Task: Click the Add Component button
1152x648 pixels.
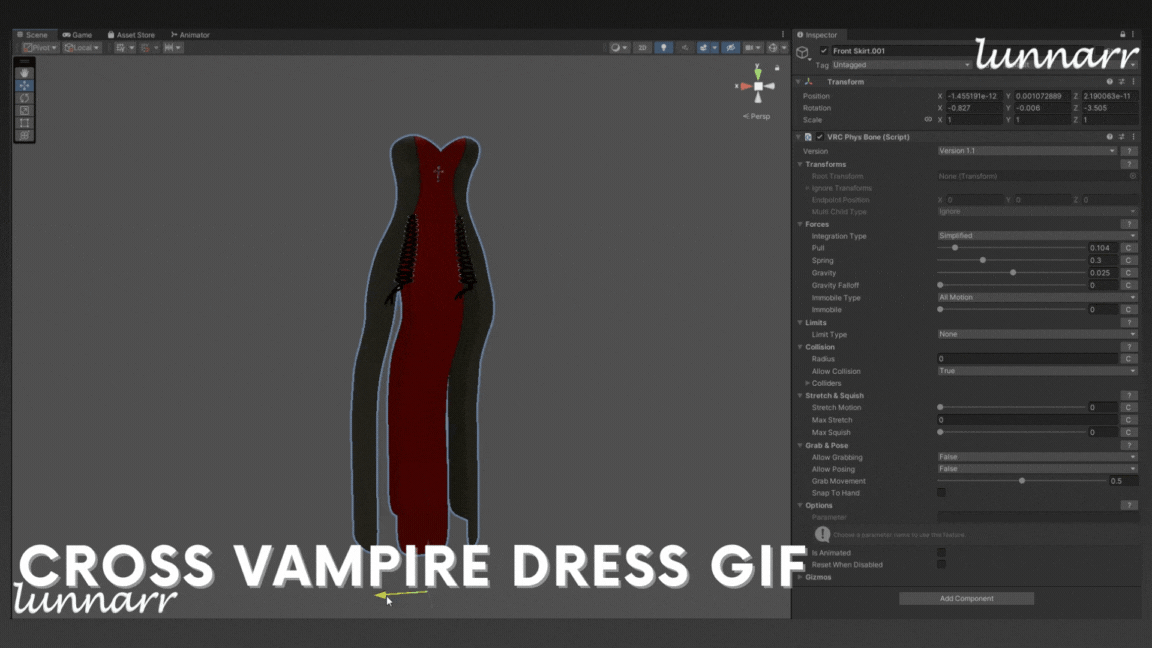Action: pos(966,598)
